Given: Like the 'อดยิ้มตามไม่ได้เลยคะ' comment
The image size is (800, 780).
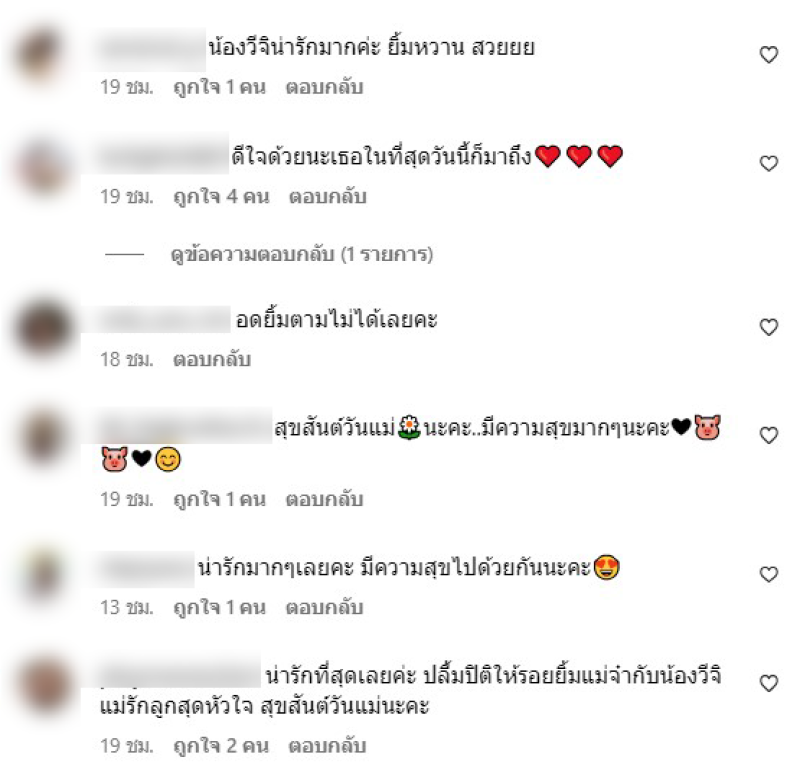Looking at the screenshot, I should click(768, 327).
